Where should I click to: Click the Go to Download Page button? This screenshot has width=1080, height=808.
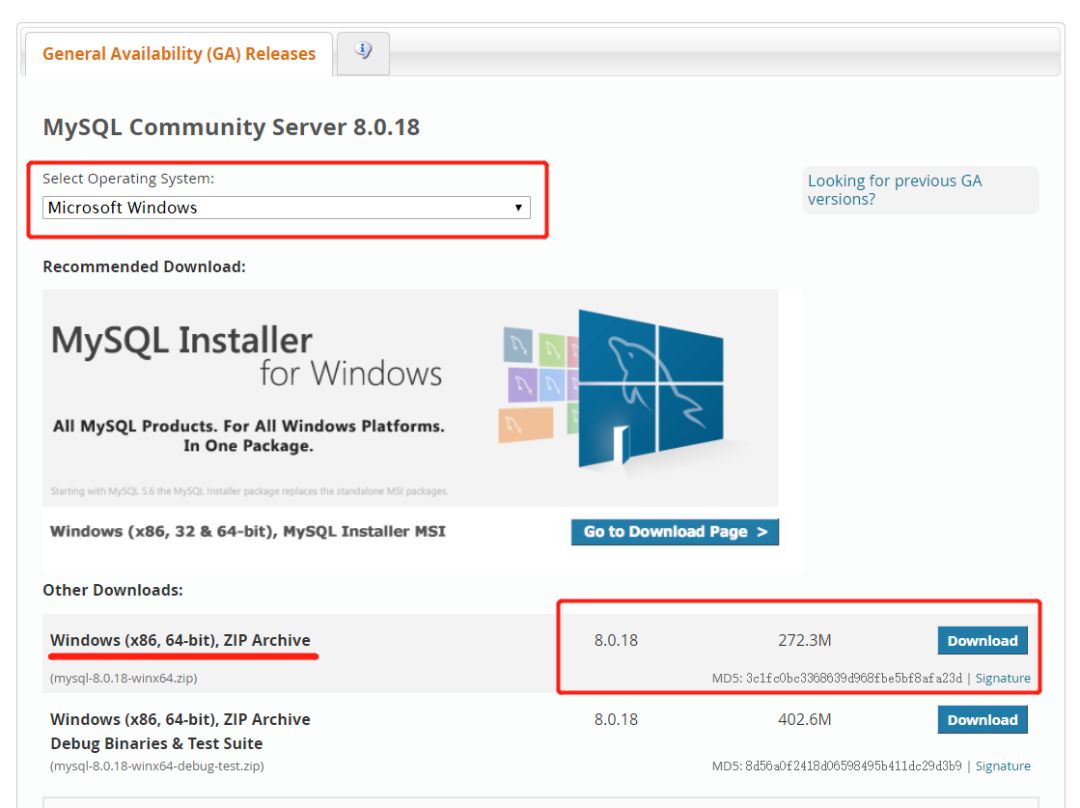674,532
